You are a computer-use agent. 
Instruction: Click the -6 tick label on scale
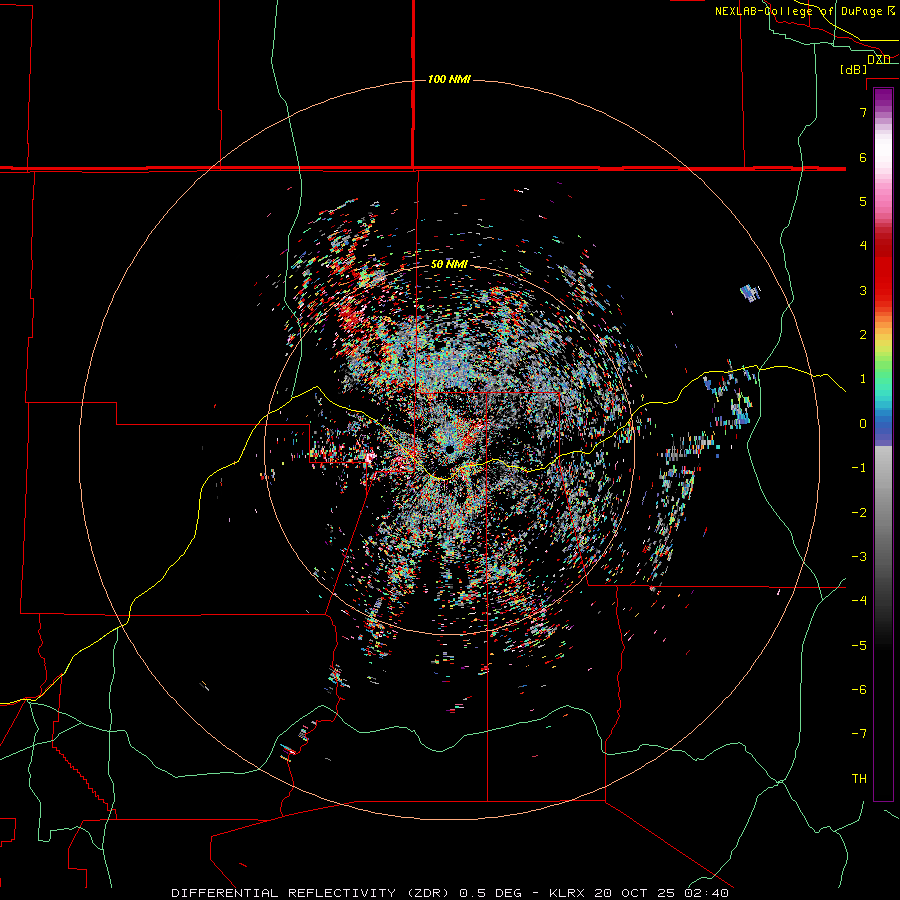(859, 690)
